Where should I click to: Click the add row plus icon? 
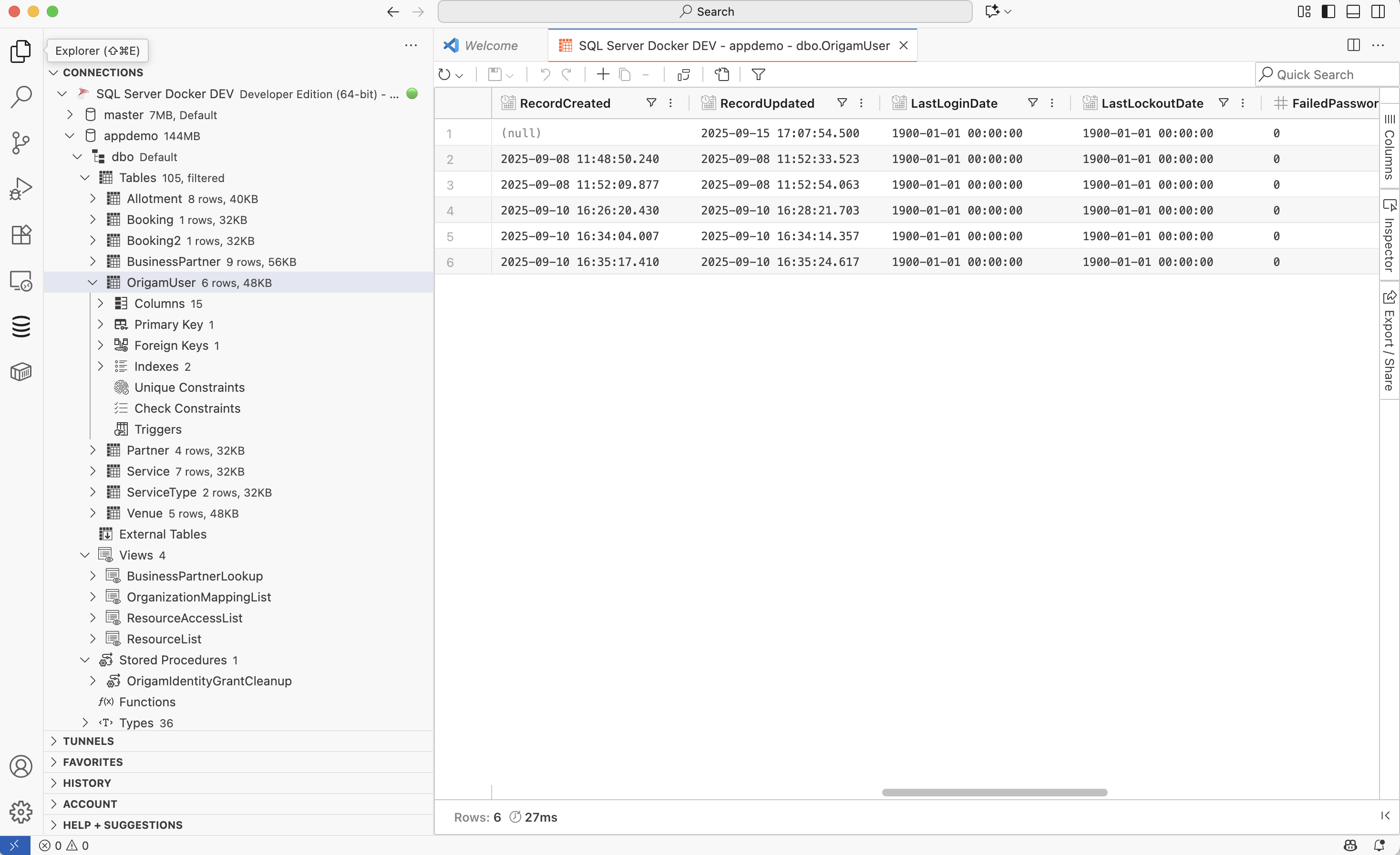[603, 74]
